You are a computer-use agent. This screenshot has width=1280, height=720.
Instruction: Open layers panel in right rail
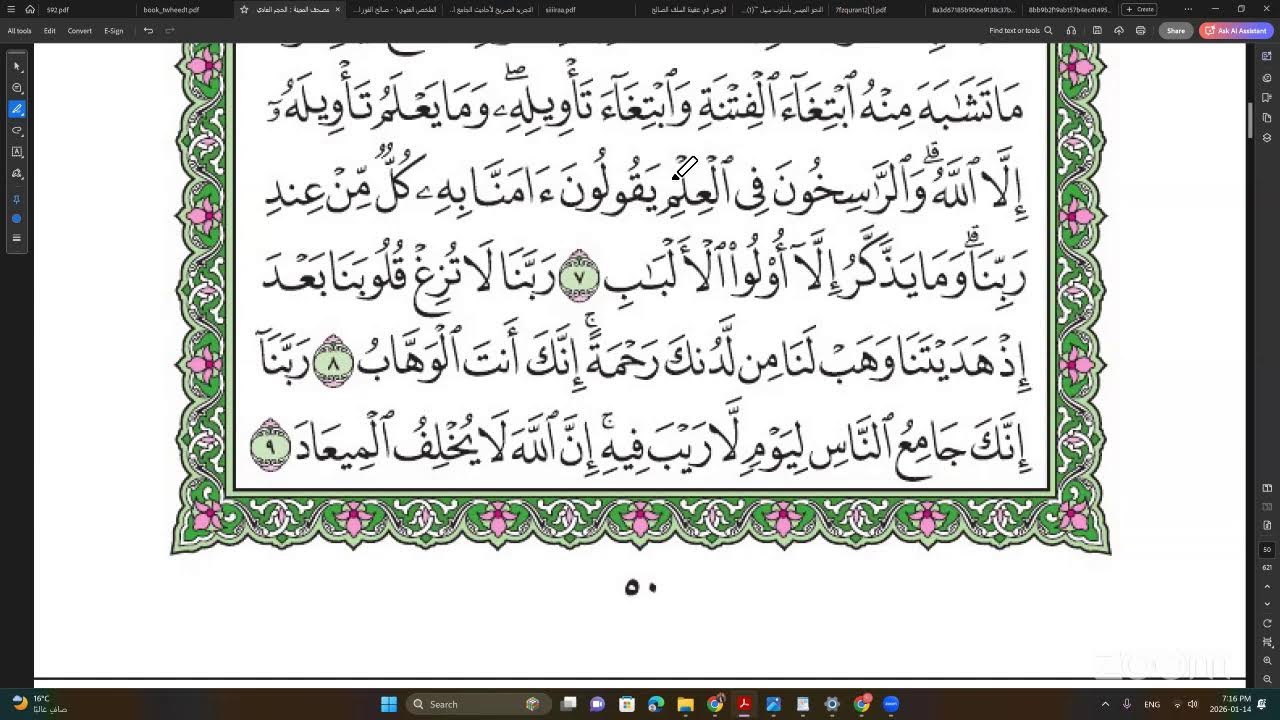click(1267, 138)
